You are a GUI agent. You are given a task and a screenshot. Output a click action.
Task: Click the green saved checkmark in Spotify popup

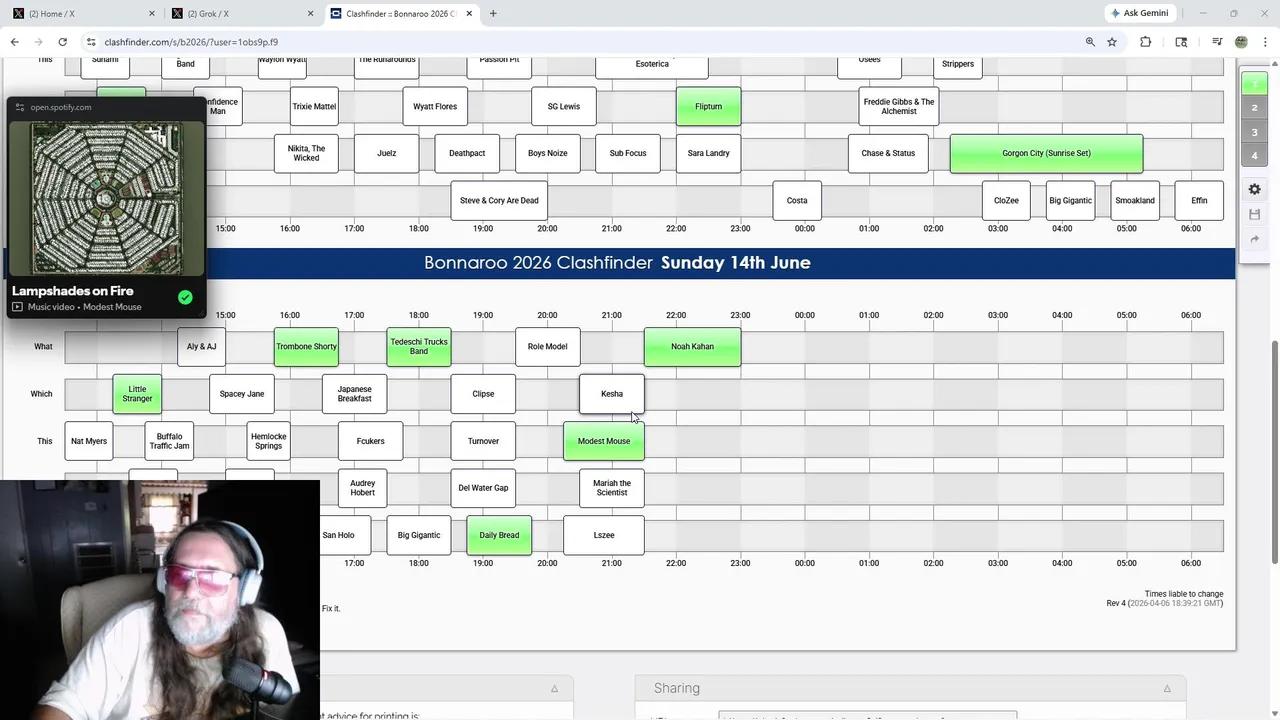pos(185,297)
